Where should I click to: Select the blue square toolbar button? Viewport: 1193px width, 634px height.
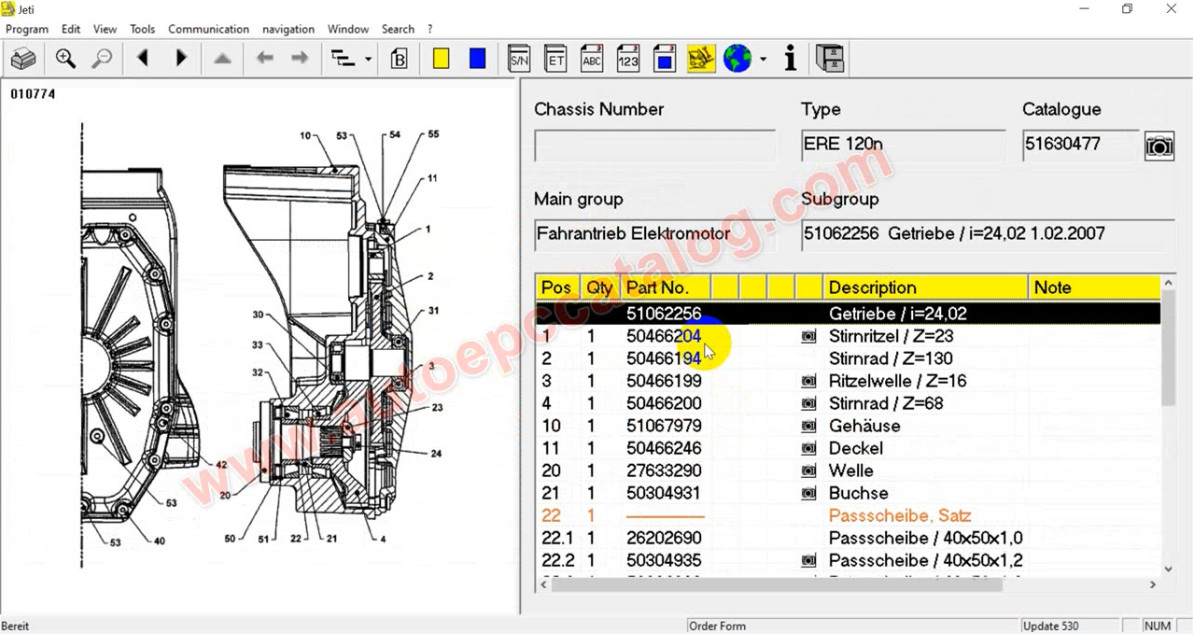478,59
